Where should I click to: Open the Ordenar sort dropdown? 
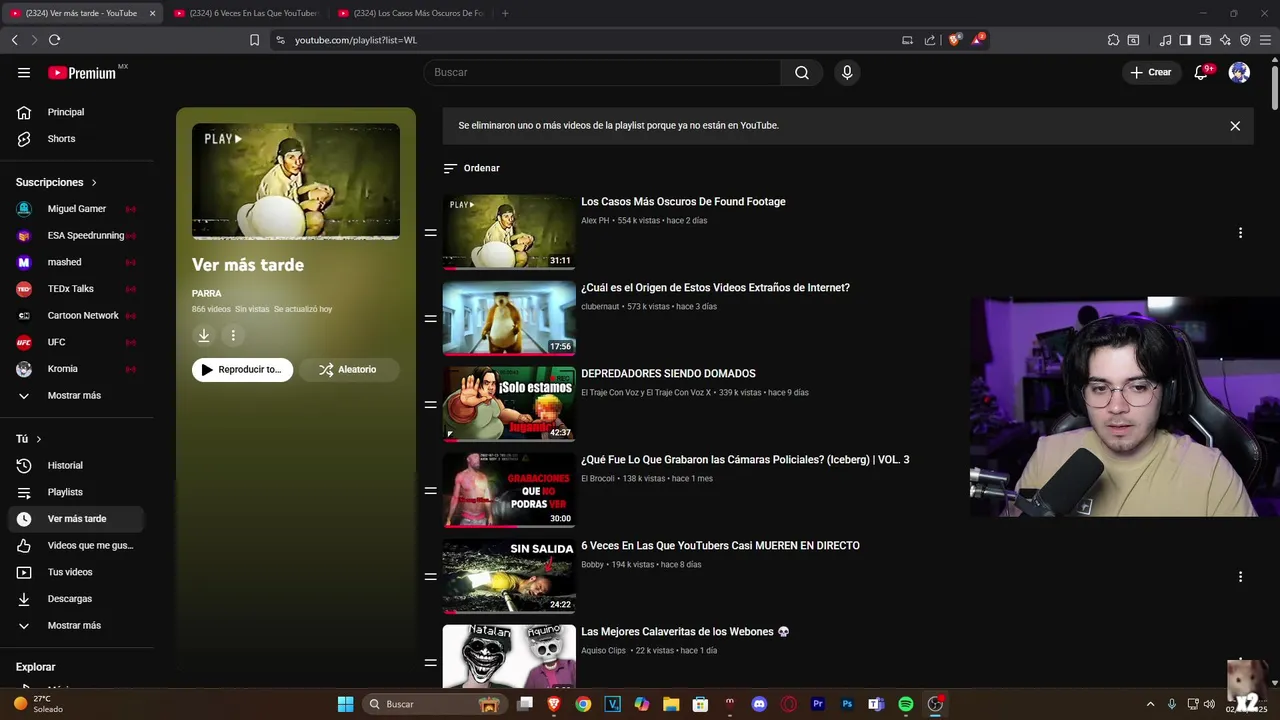click(471, 168)
